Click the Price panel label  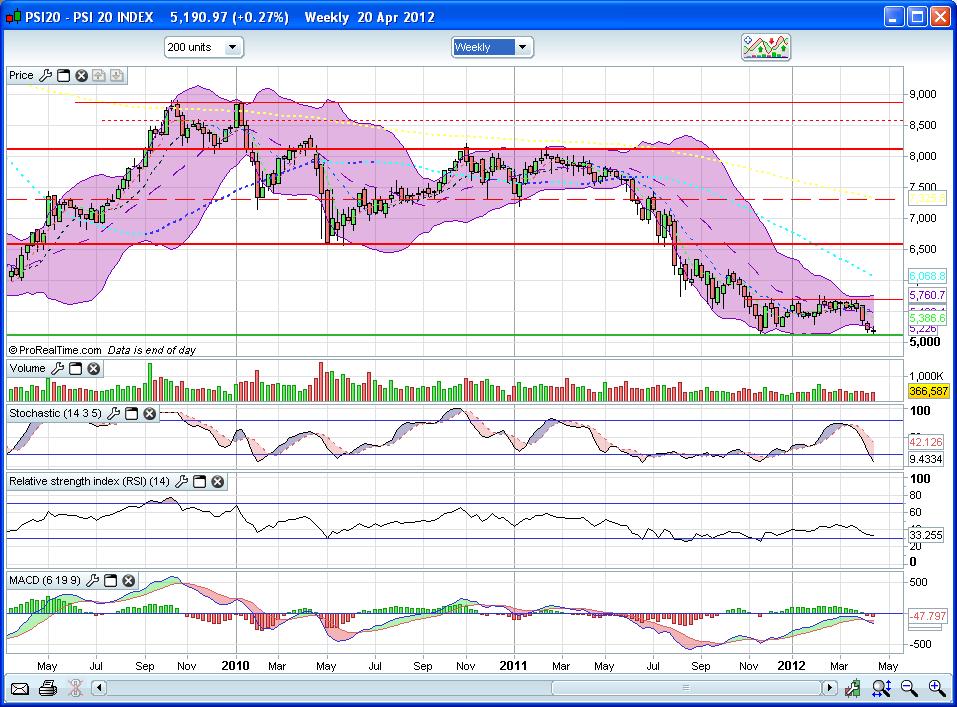(x=21, y=75)
